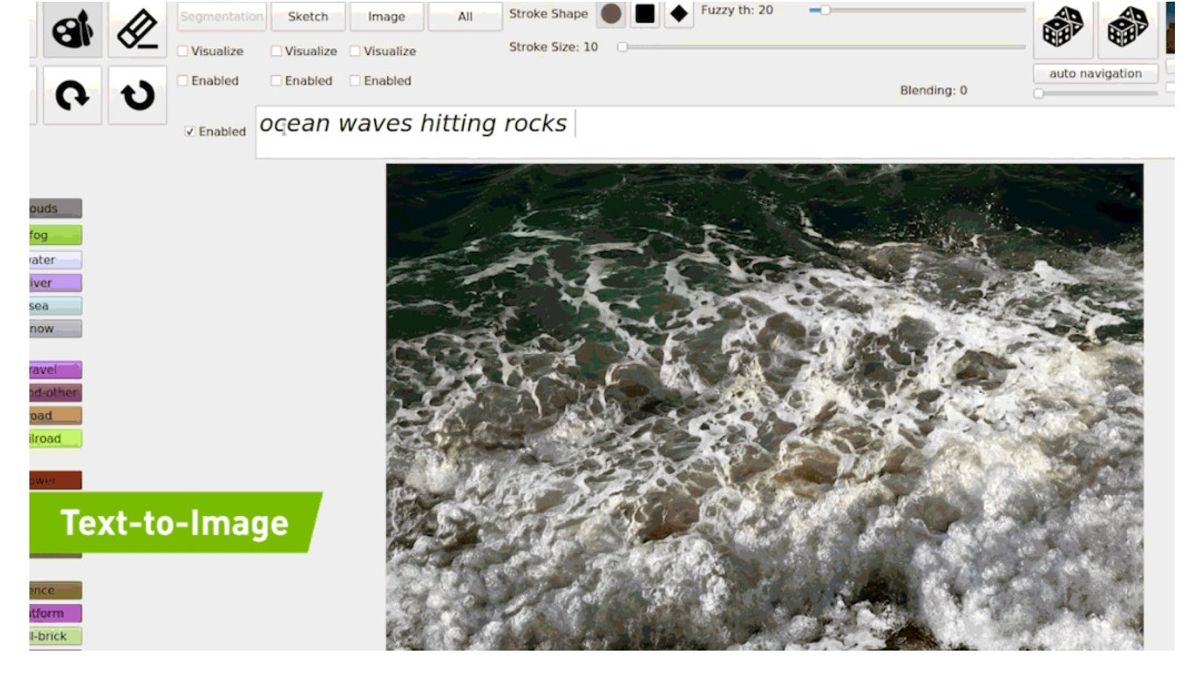Click the first random dice icon

(x=1063, y=30)
